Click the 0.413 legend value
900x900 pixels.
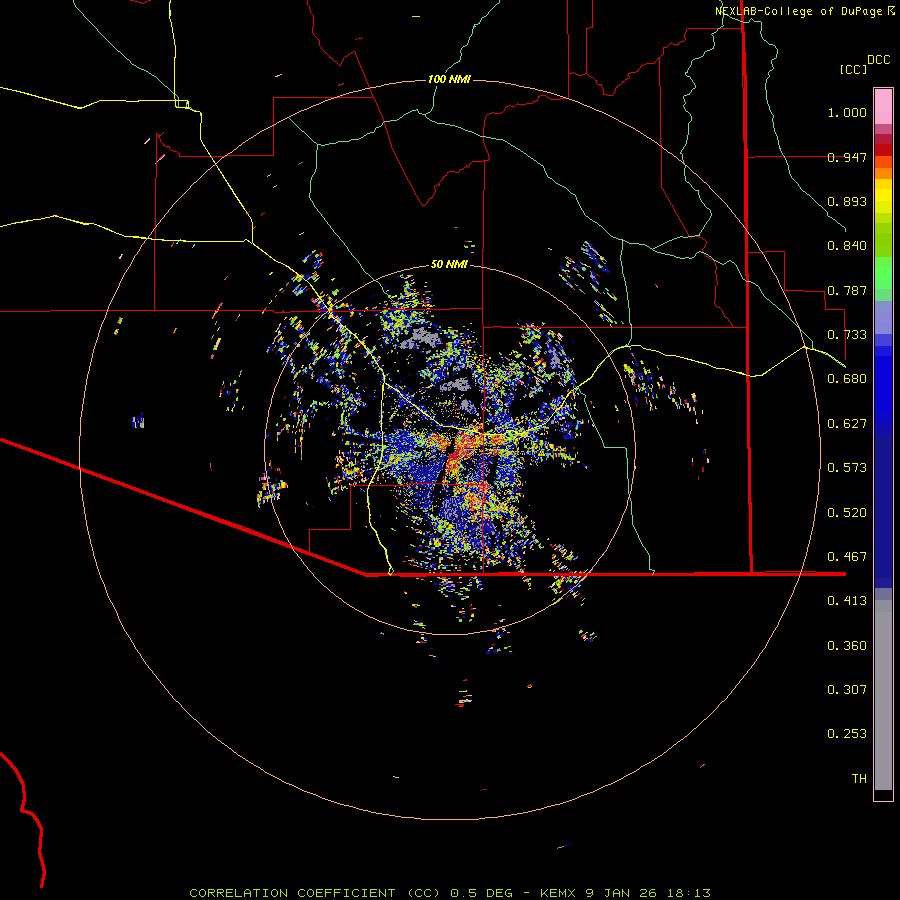click(847, 601)
